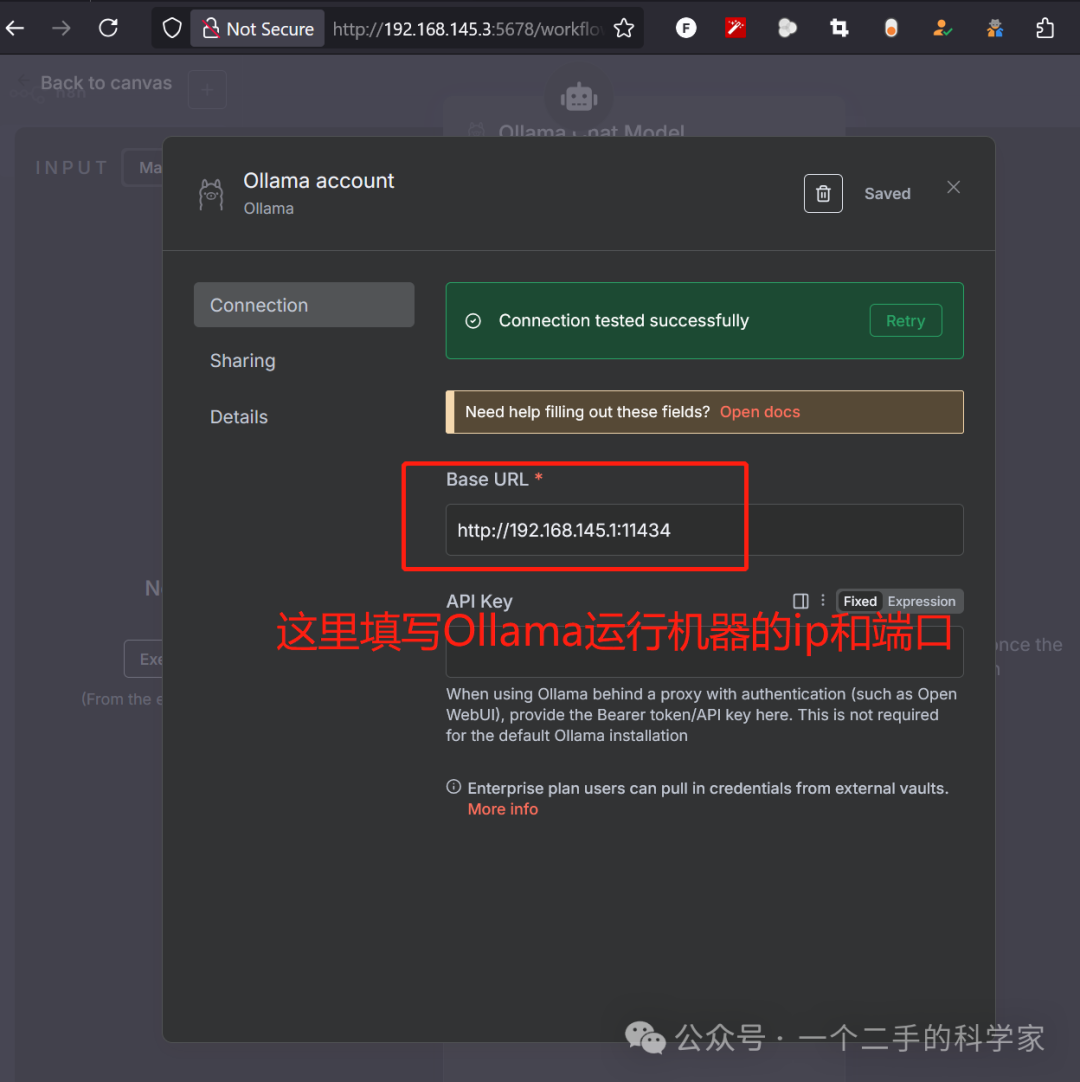Click the Base URL input field

(705, 530)
